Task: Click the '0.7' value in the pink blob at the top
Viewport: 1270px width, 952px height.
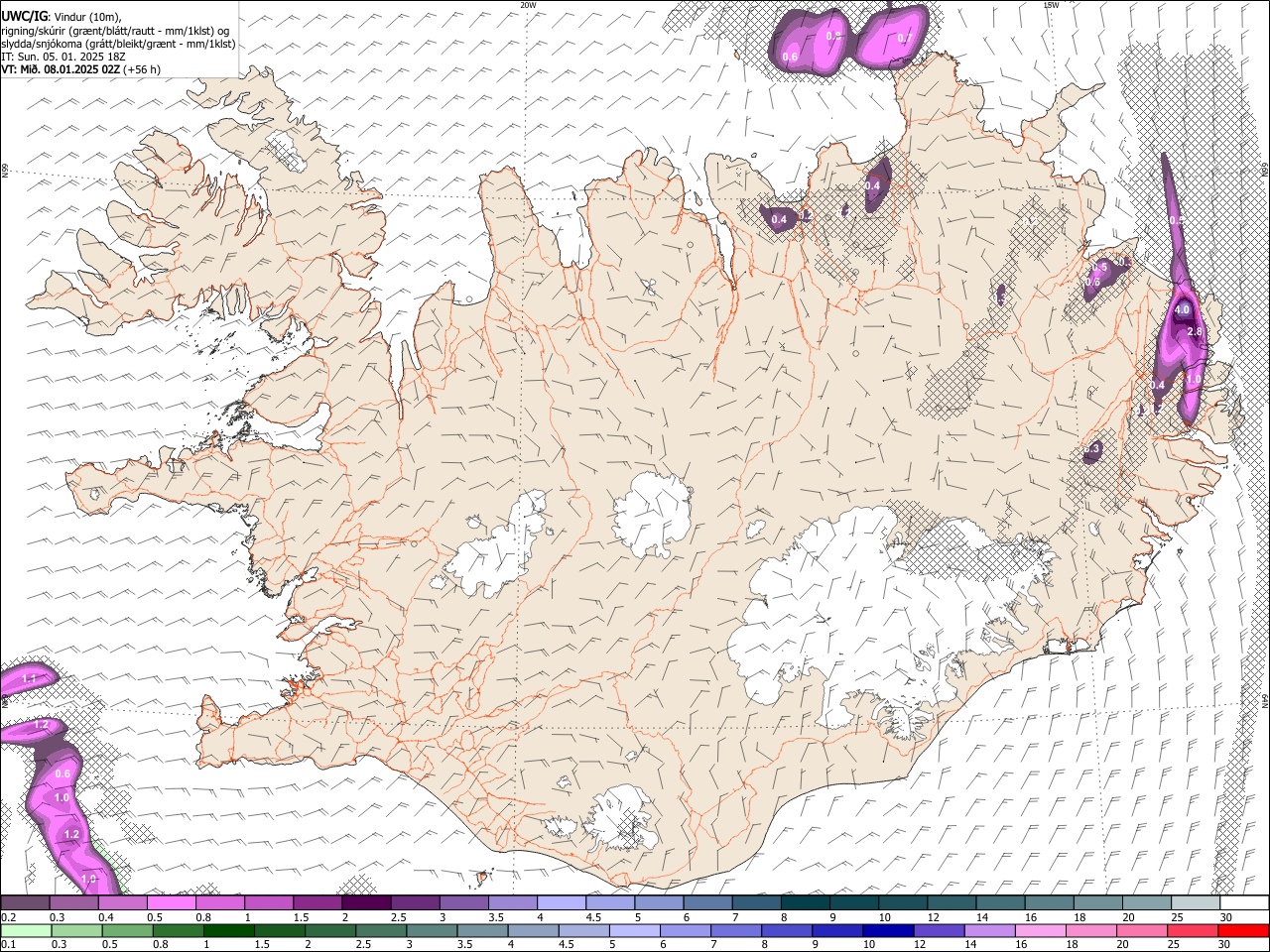Action: tap(904, 39)
